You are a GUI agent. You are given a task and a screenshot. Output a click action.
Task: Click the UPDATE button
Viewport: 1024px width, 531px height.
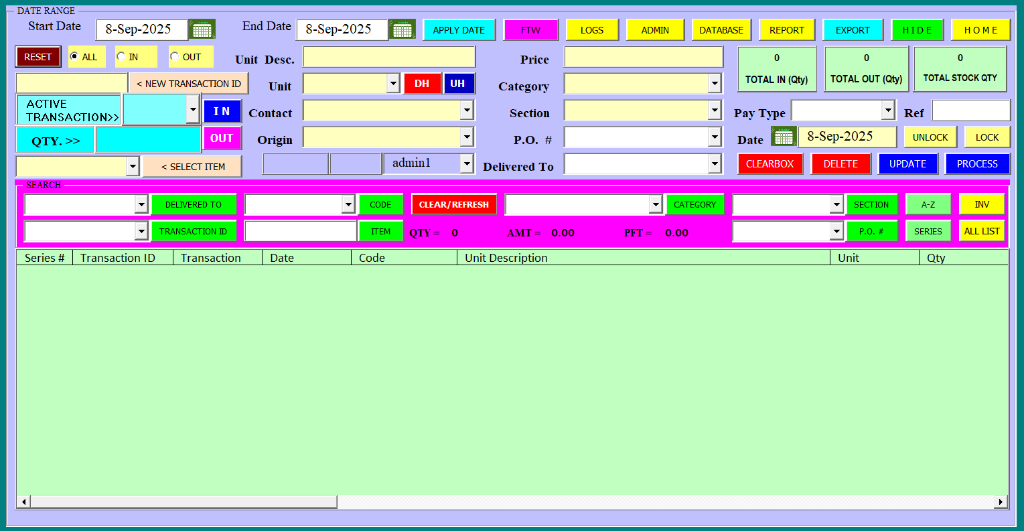[x=908, y=164]
